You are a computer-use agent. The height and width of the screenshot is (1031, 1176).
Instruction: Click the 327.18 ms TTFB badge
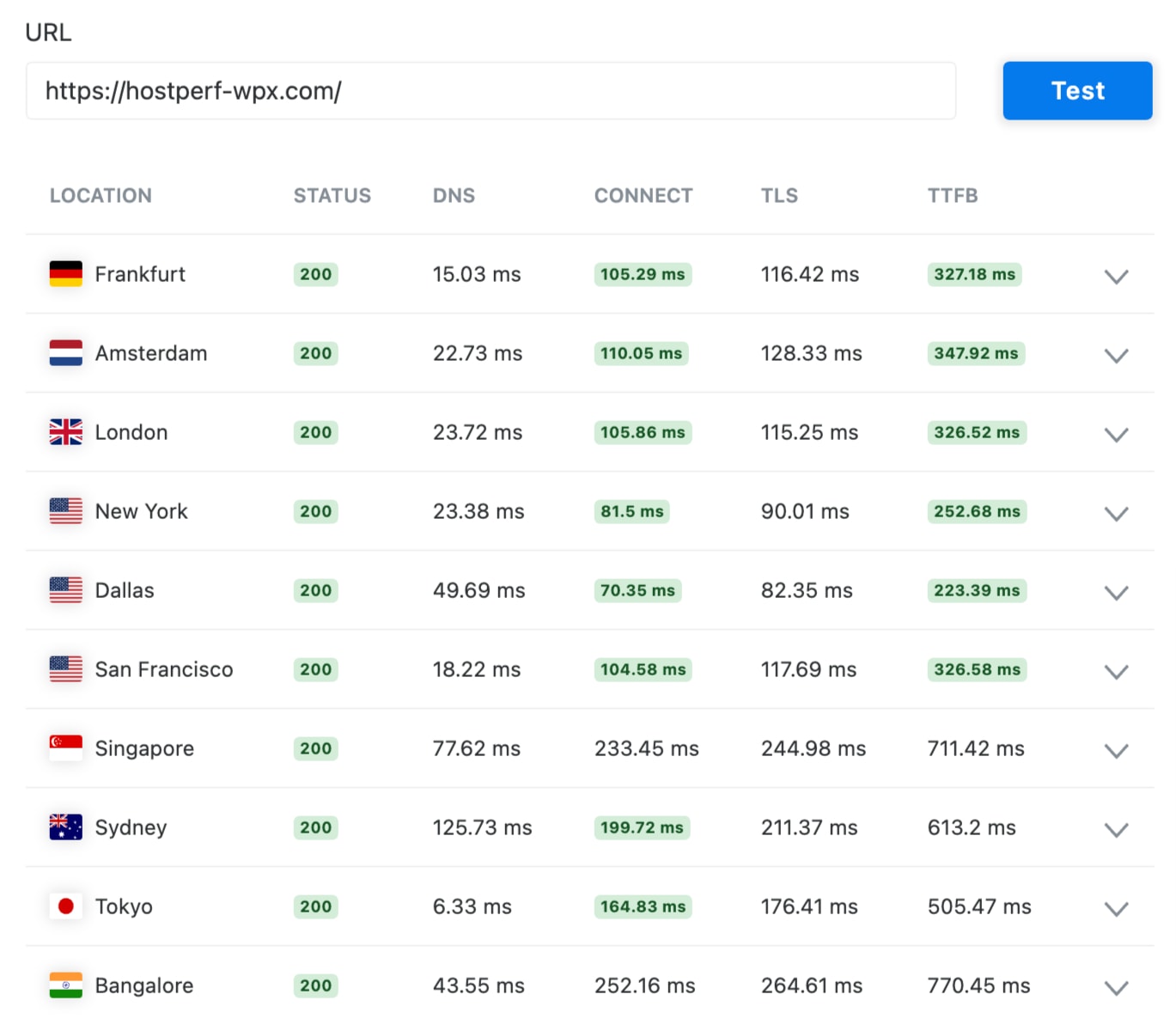coord(975,274)
